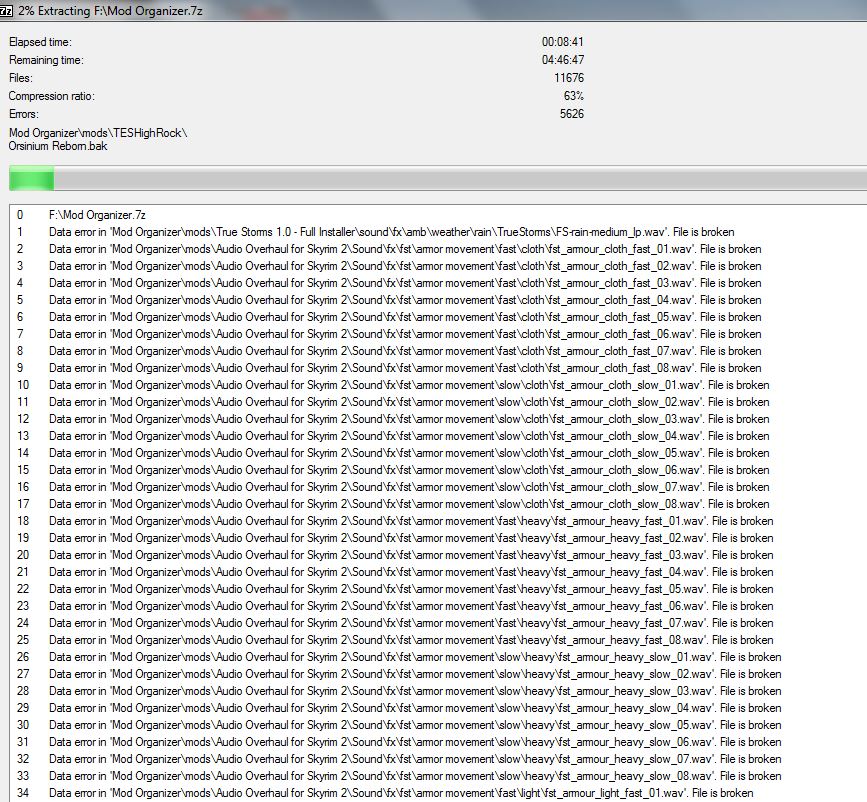This screenshot has height=802, width=867.
Task: Select the "Elapsed time:" label
Action: click(40, 42)
